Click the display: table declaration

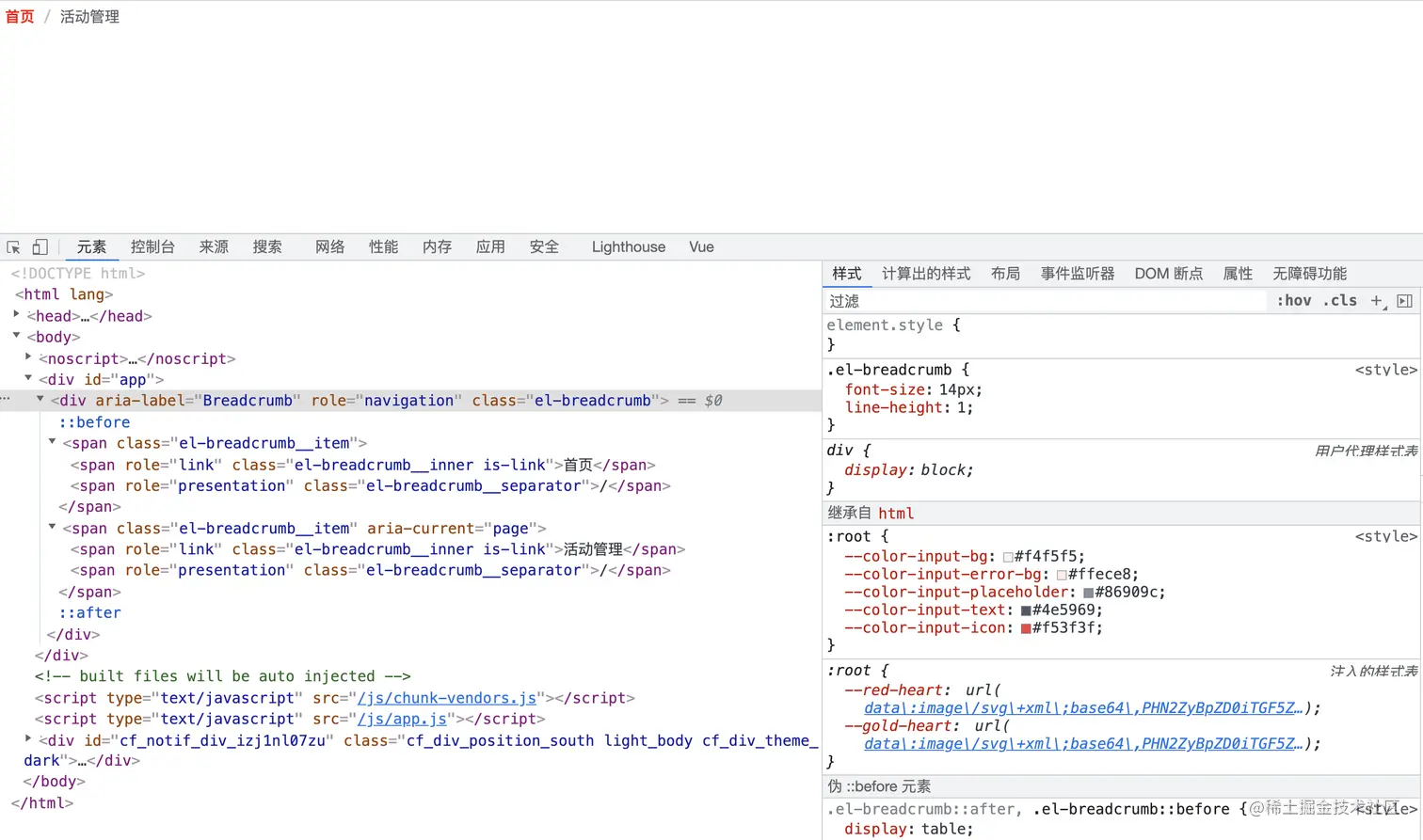pos(909,830)
